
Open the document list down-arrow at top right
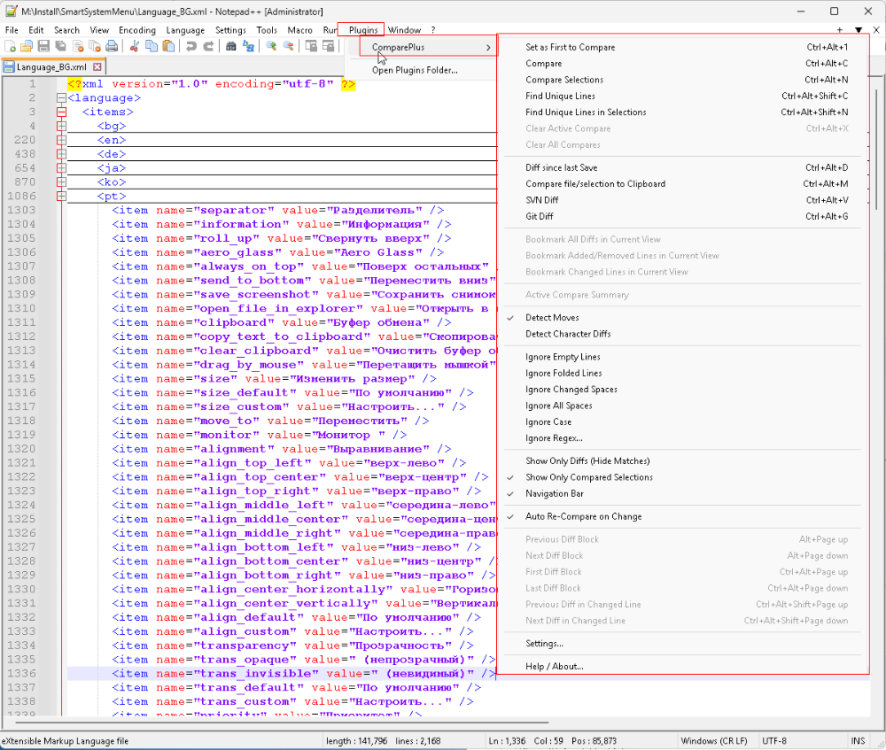[858, 30]
